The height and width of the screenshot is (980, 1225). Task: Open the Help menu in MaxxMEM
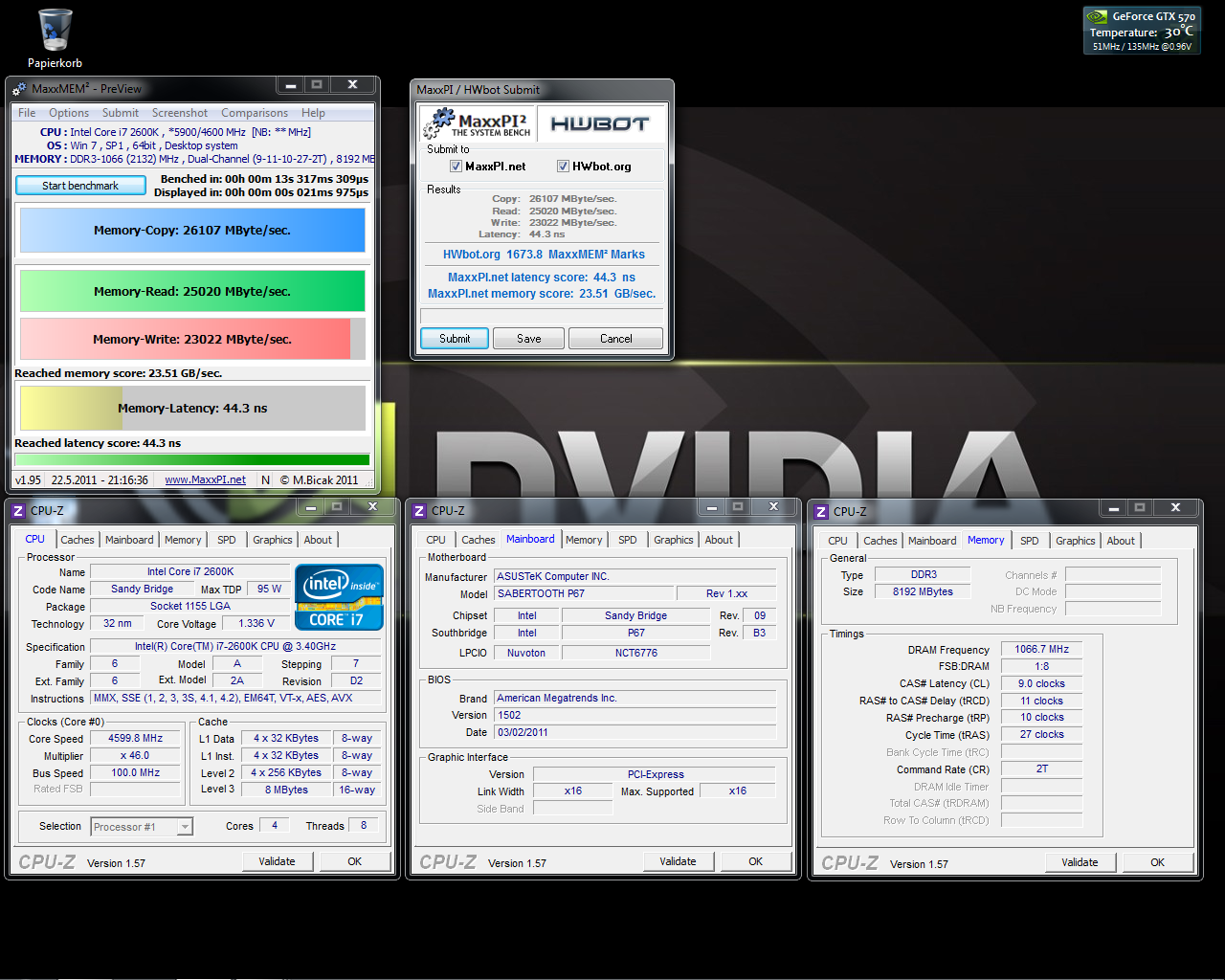click(313, 113)
